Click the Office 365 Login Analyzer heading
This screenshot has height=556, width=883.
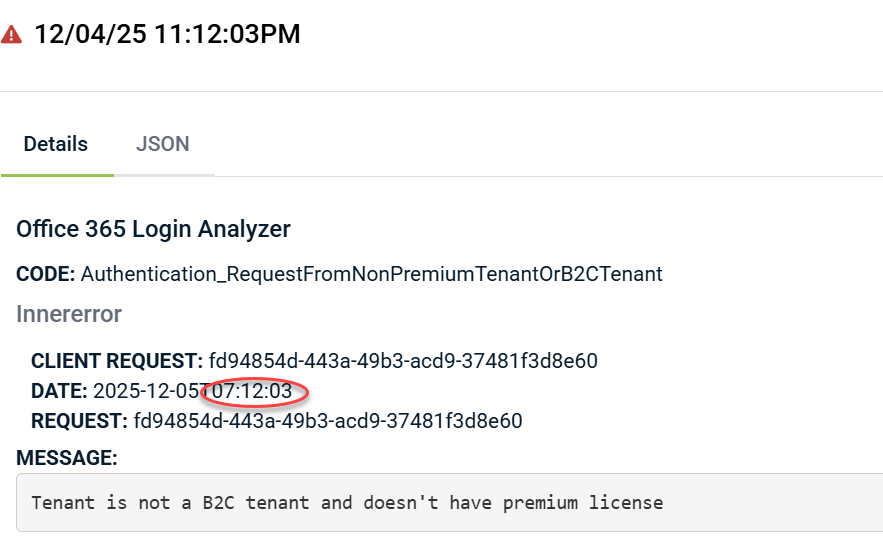(x=153, y=229)
